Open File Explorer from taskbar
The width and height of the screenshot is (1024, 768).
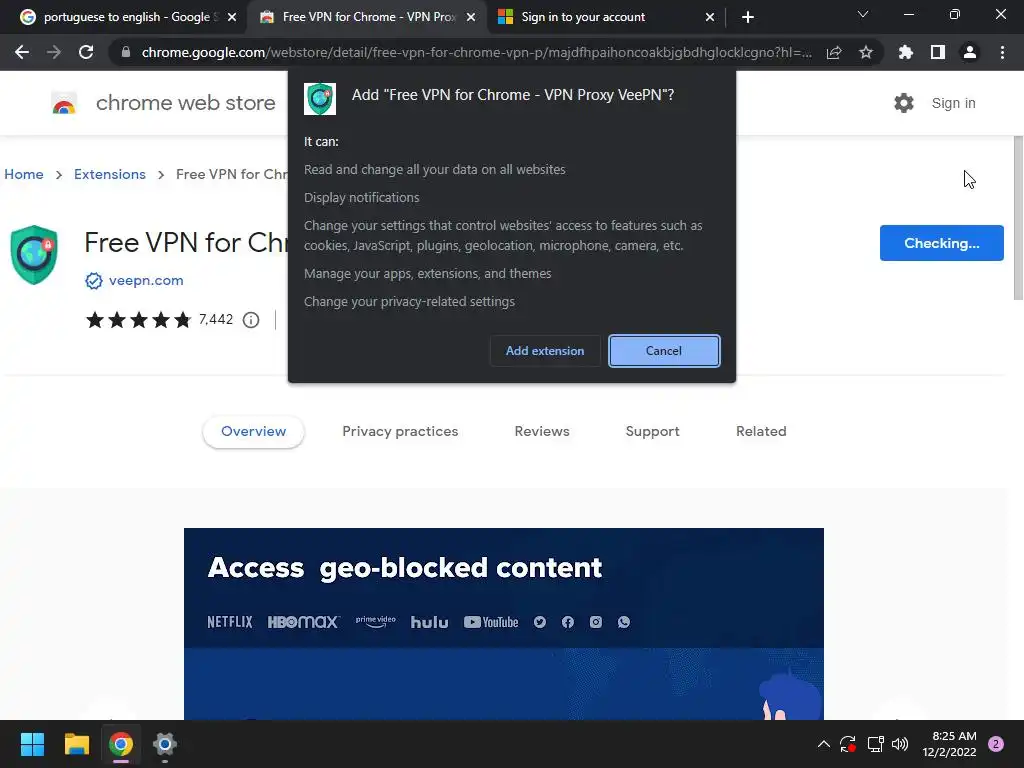pos(76,744)
